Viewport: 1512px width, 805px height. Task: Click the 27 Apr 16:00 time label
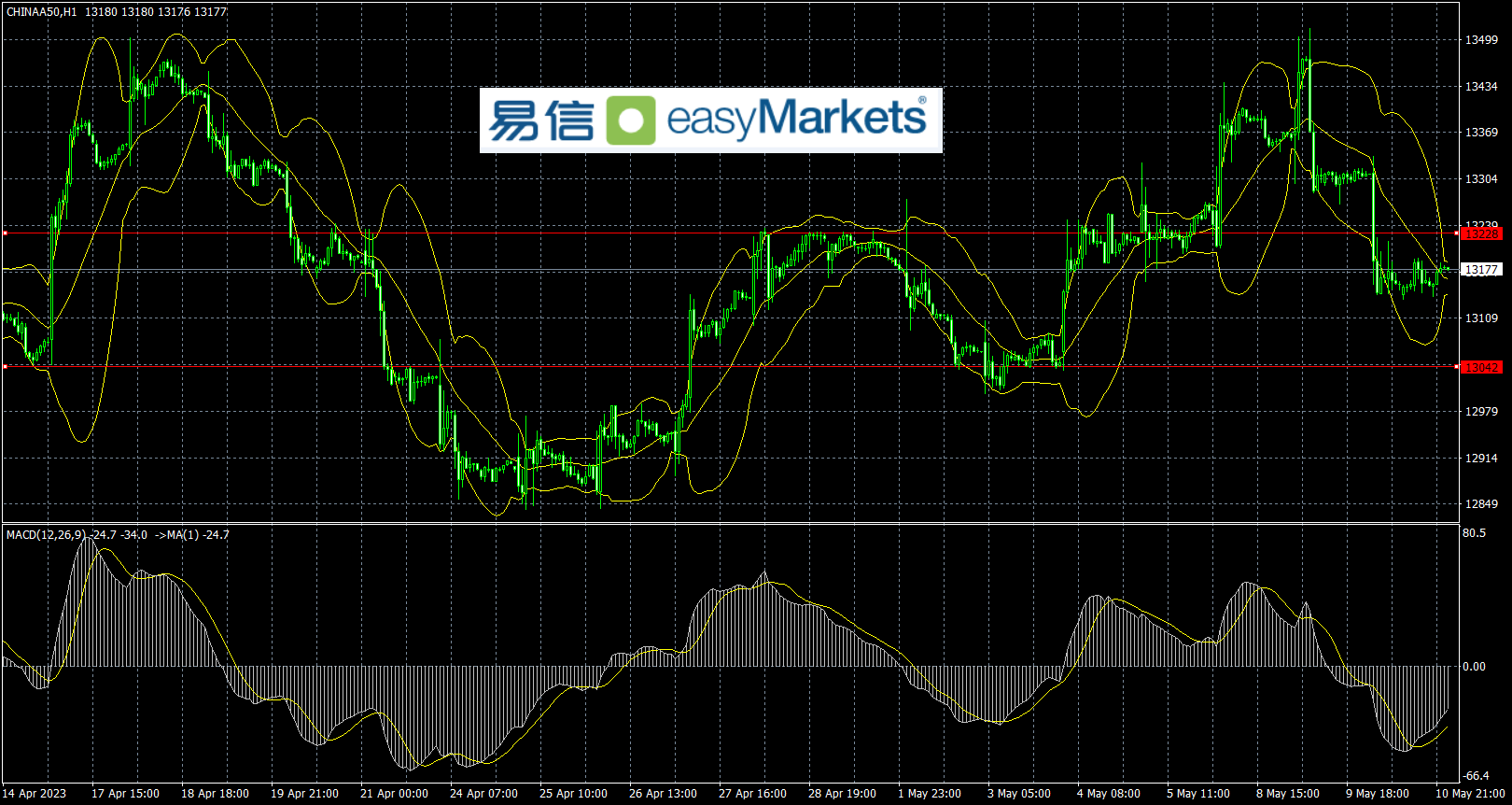click(x=752, y=794)
